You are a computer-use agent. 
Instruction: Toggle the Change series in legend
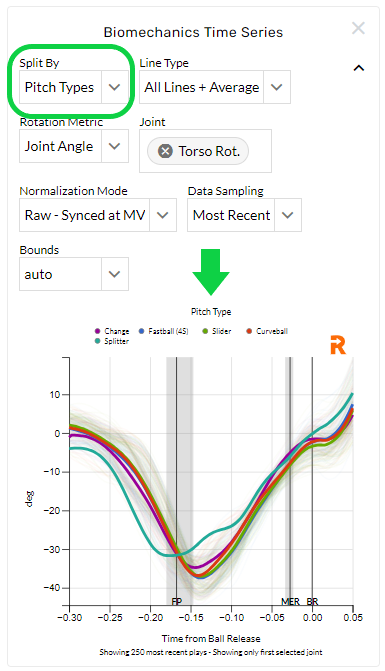tap(112, 331)
